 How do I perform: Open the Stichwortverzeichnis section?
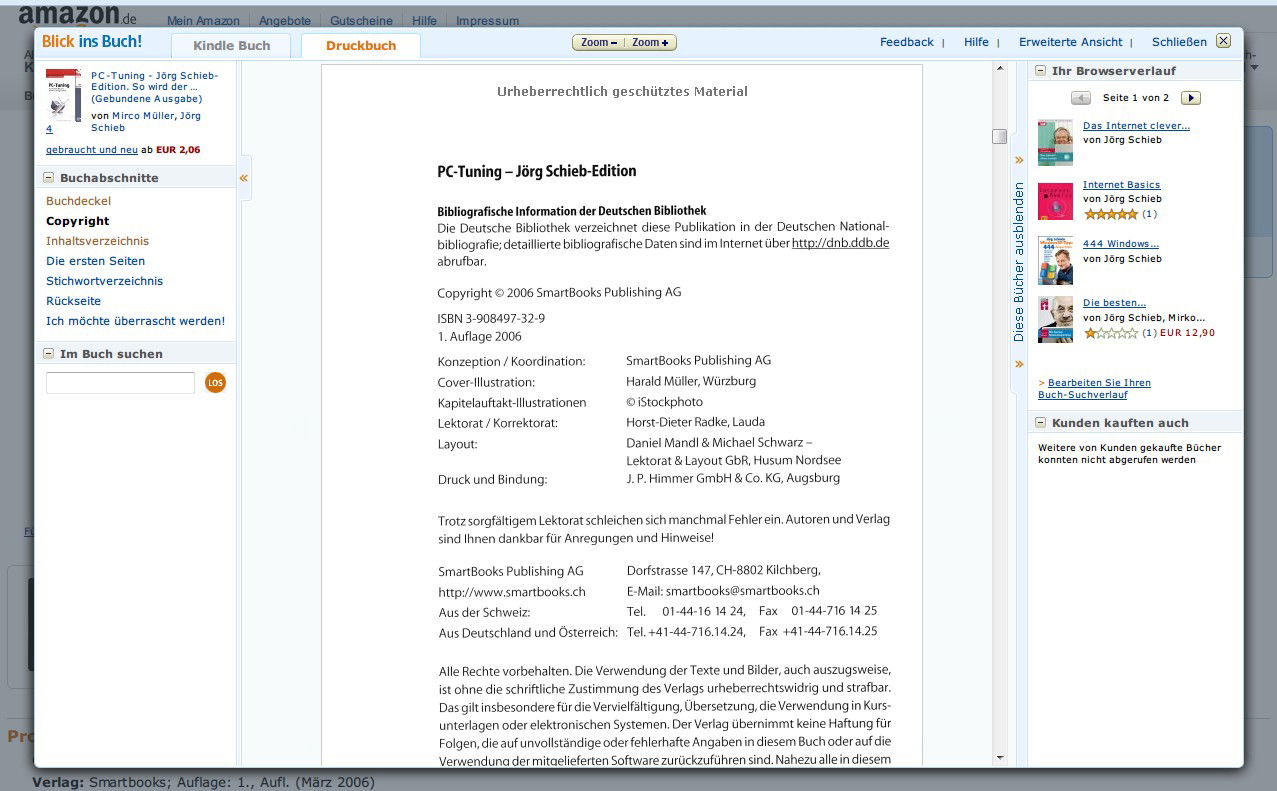click(104, 281)
